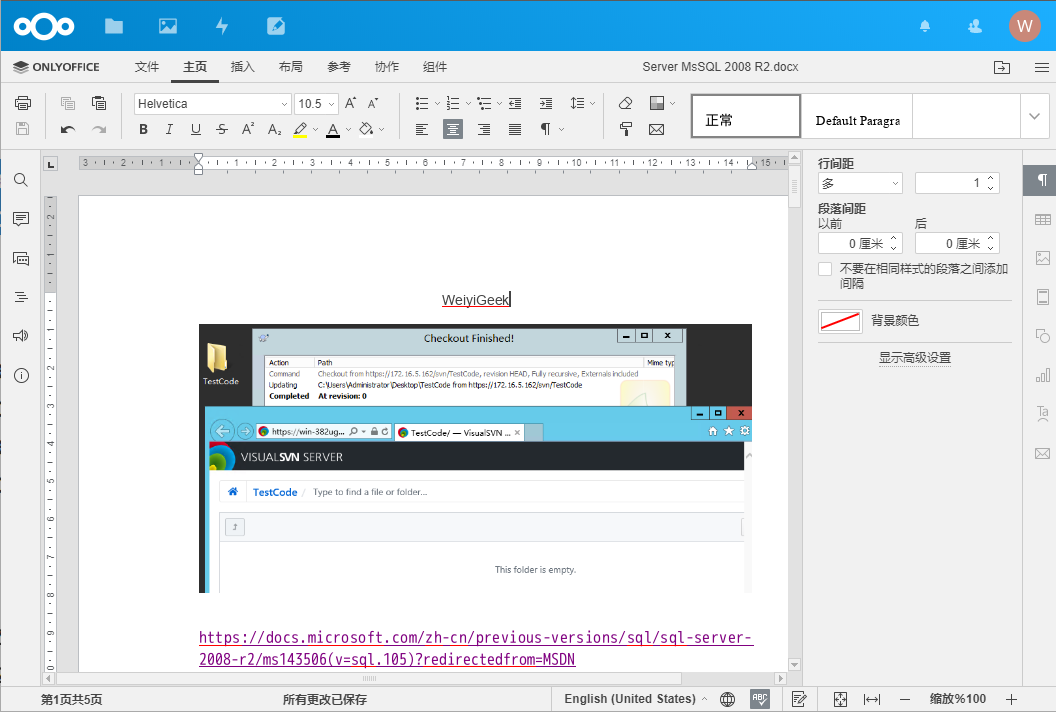Open chart settings in right sidebar
The height and width of the screenshot is (712, 1056).
(x=1042, y=375)
